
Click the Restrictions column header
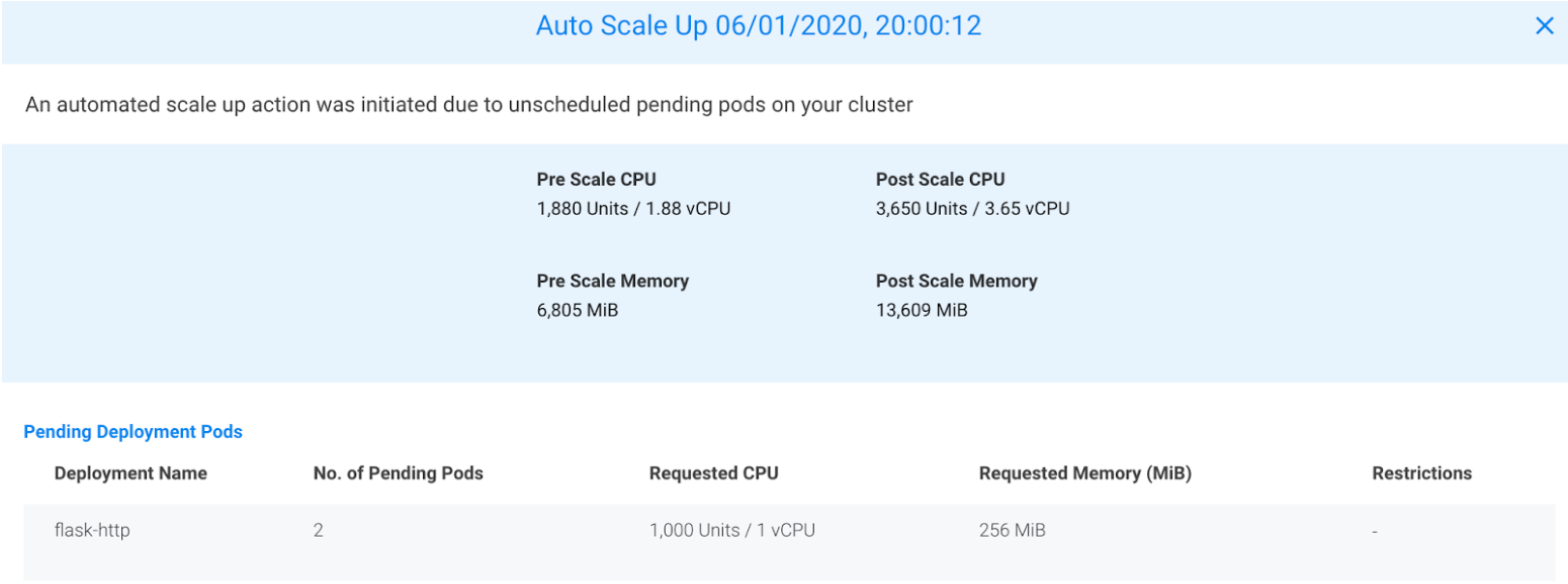click(x=1421, y=474)
